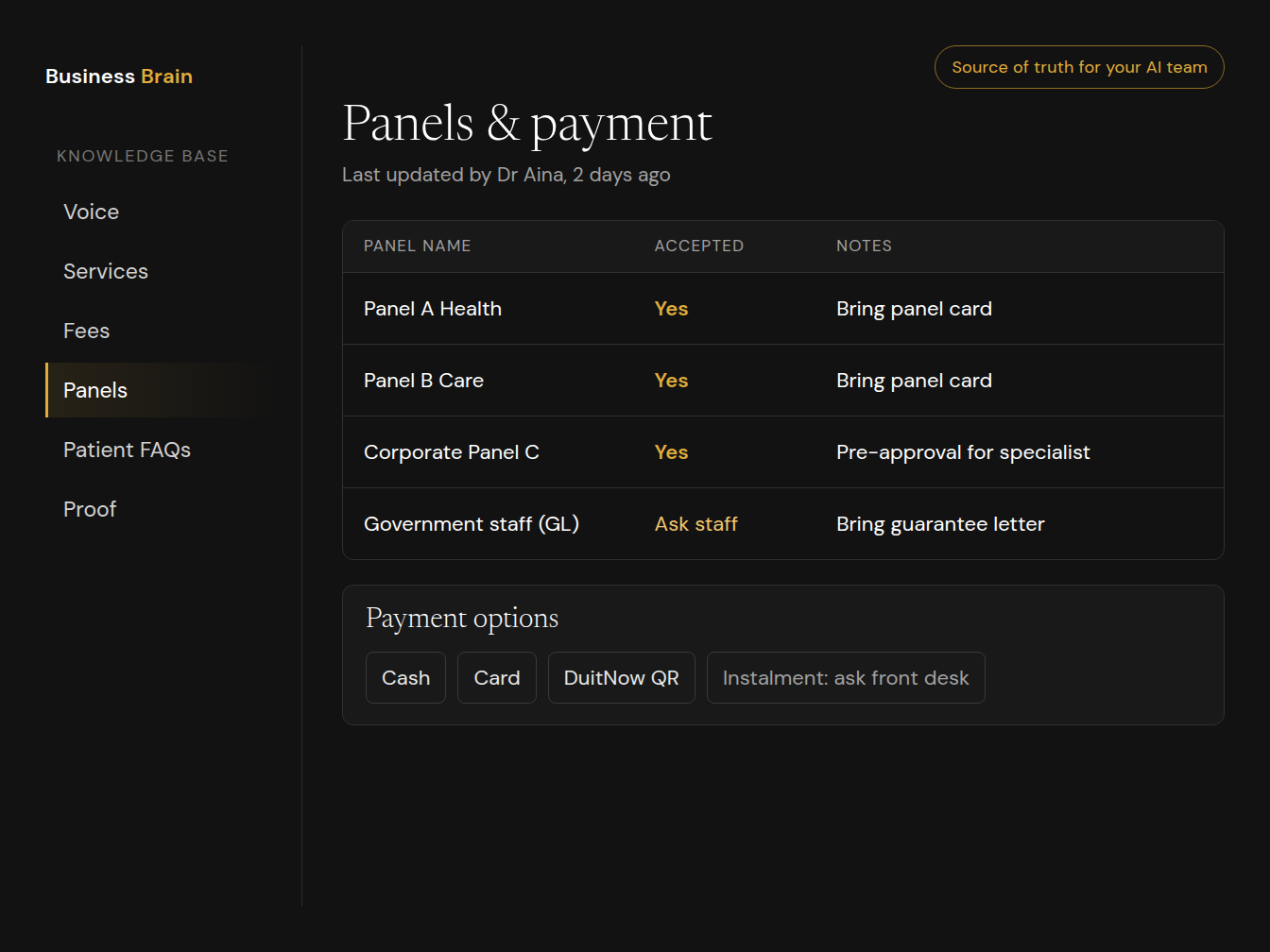The height and width of the screenshot is (952, 1270).
Task: Select the 'Corporate Panel C' row name
Action: coord(452,452)
